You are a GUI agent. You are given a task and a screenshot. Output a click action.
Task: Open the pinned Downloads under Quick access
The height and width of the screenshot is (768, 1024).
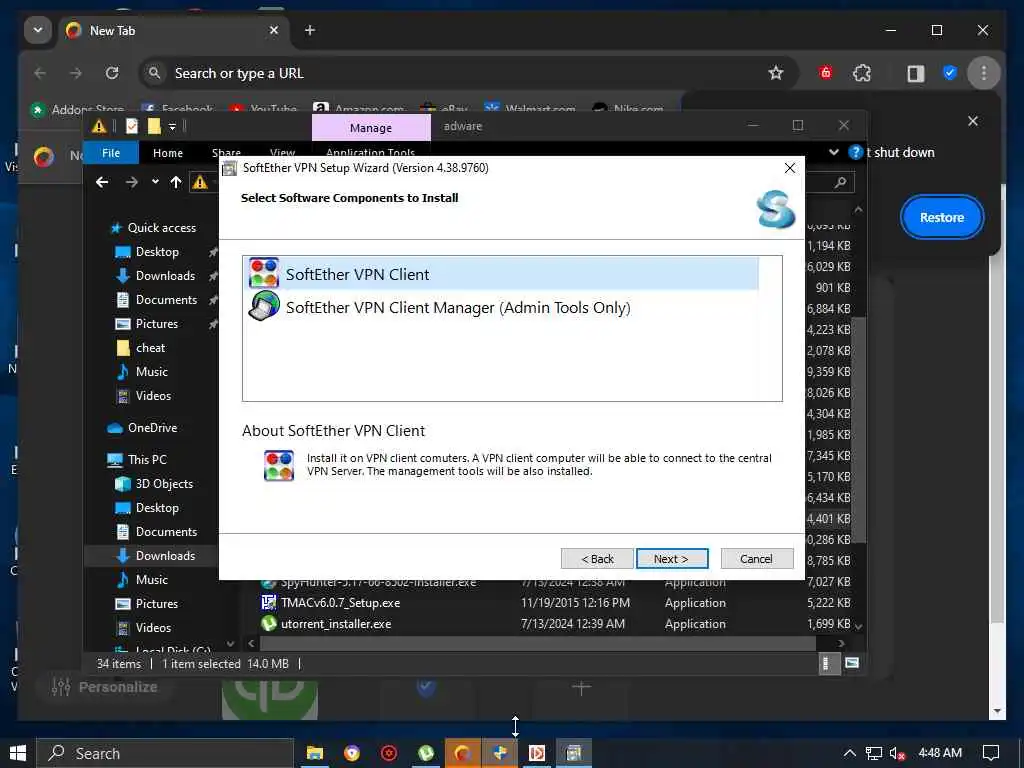coord(165,276)
